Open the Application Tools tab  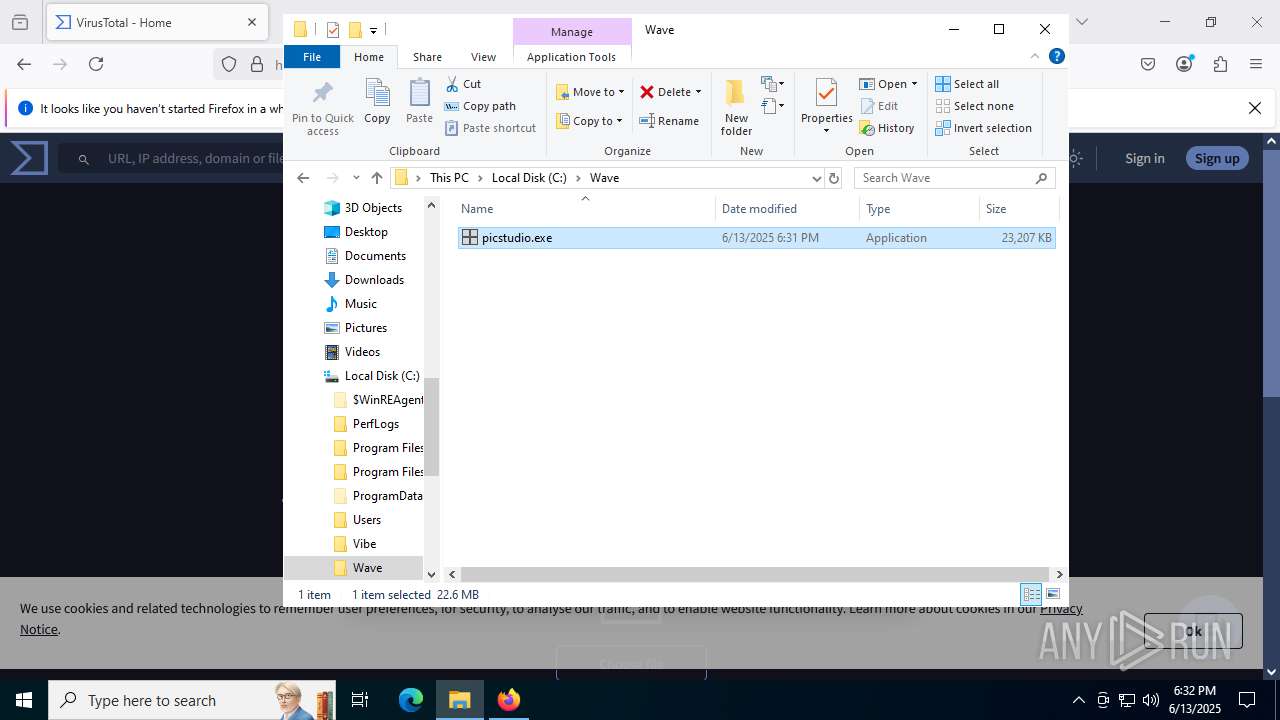tap(571, 57)
